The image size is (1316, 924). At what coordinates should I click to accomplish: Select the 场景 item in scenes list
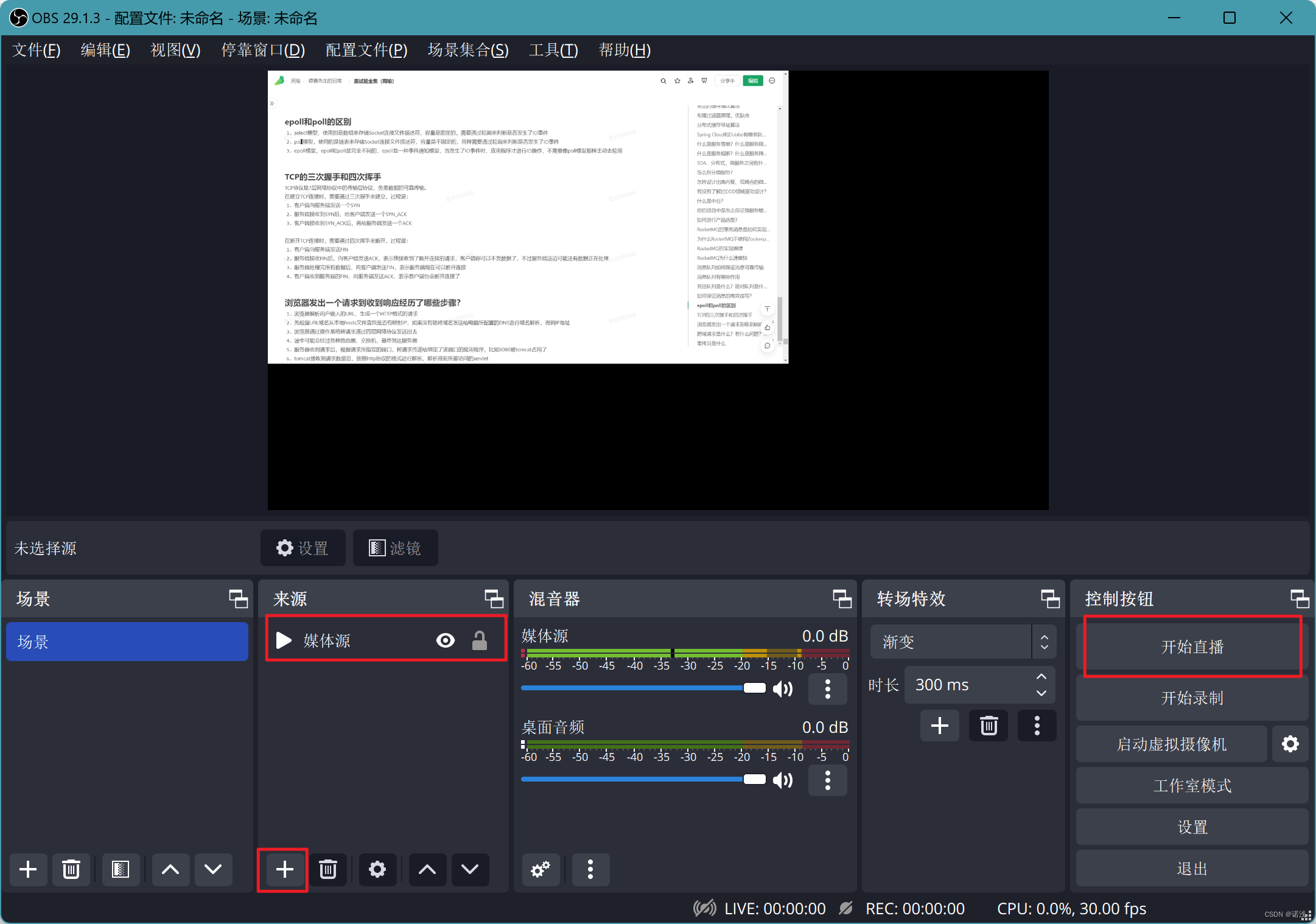point(127,642)
